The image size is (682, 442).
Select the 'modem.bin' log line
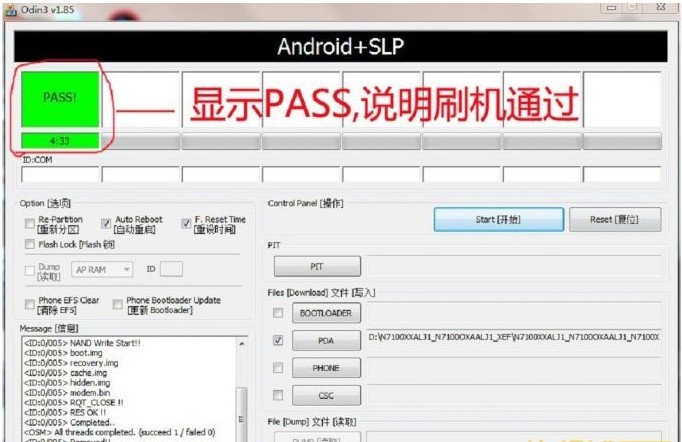pos(67,392)
